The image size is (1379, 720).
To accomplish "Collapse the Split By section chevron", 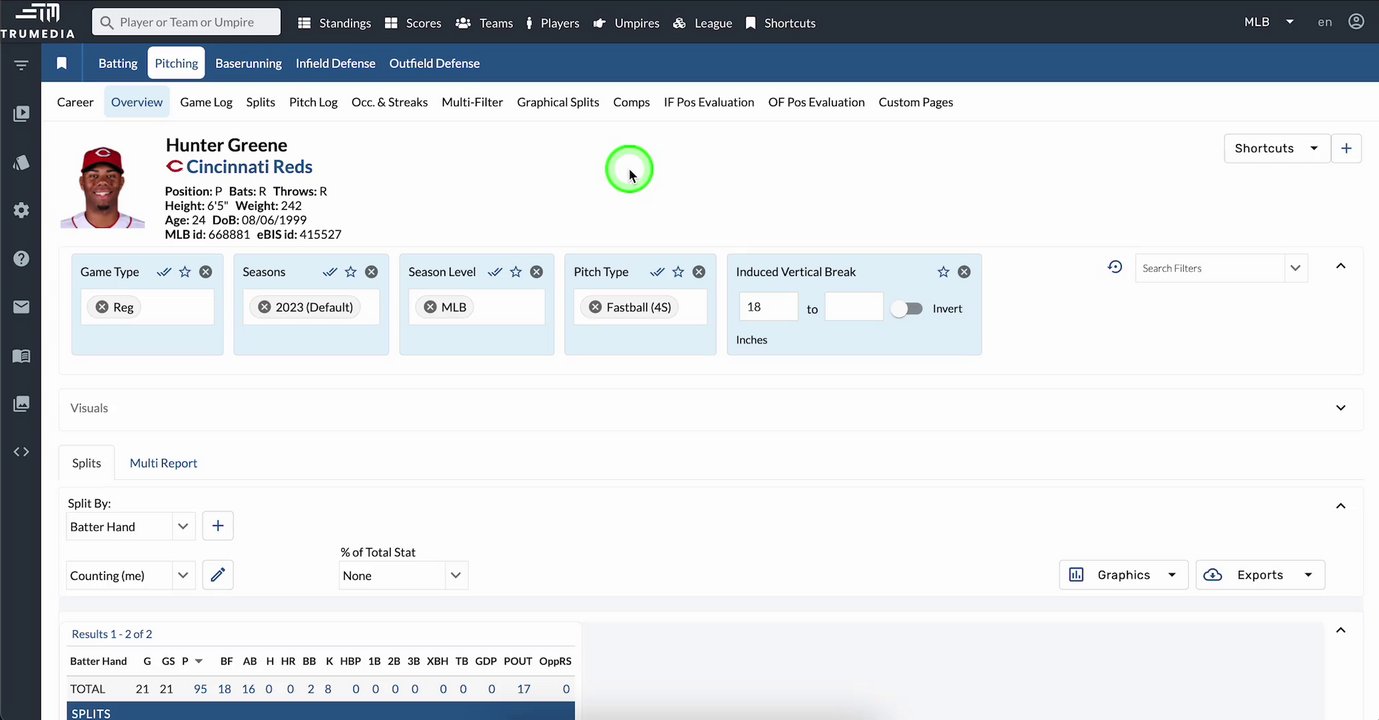I will click(1341, 506).
